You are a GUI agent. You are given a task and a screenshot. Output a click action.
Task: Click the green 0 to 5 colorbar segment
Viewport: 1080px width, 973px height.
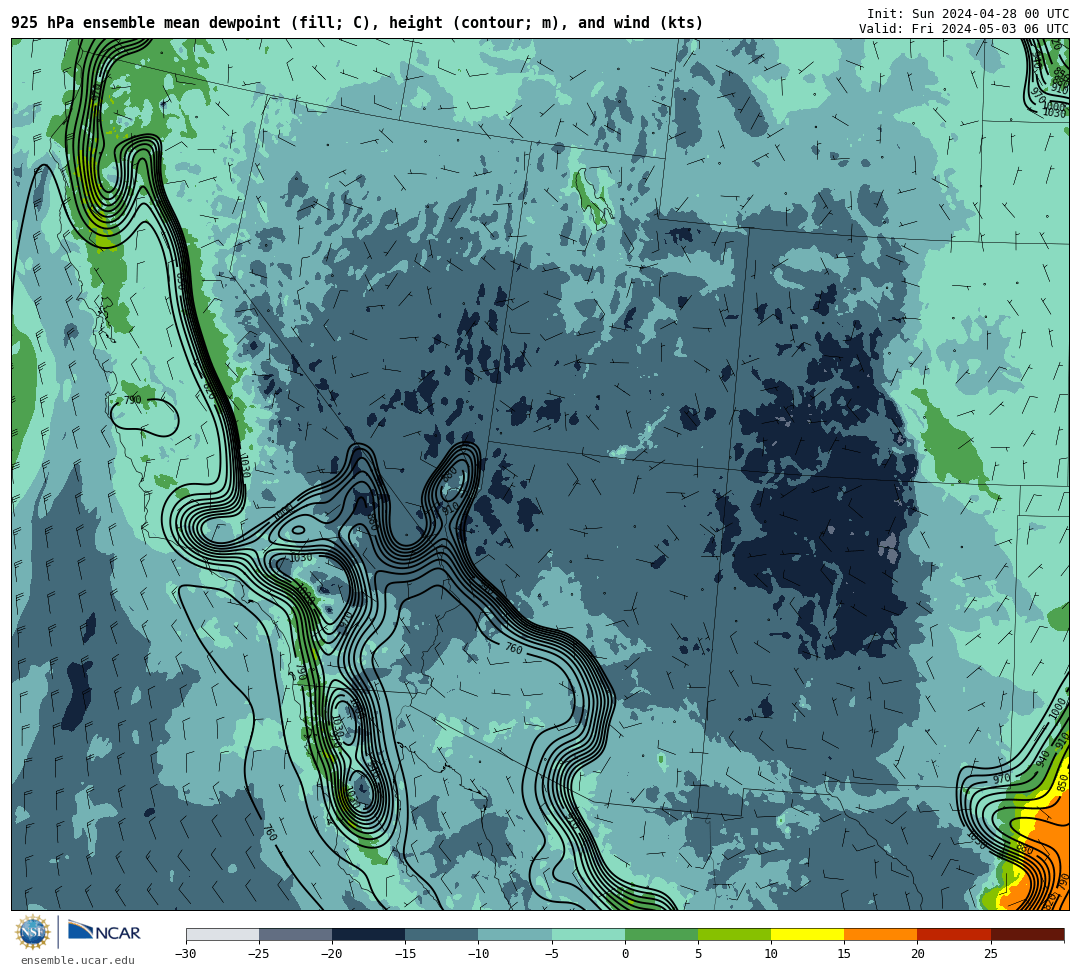(661, 934)
